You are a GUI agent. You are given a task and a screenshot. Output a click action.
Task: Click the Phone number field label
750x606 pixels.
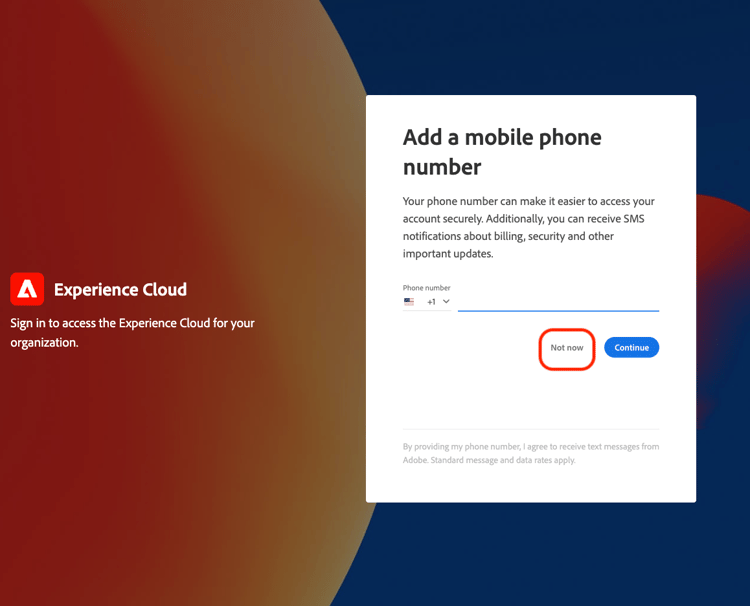pyautogui.click(x=427, y=287)
